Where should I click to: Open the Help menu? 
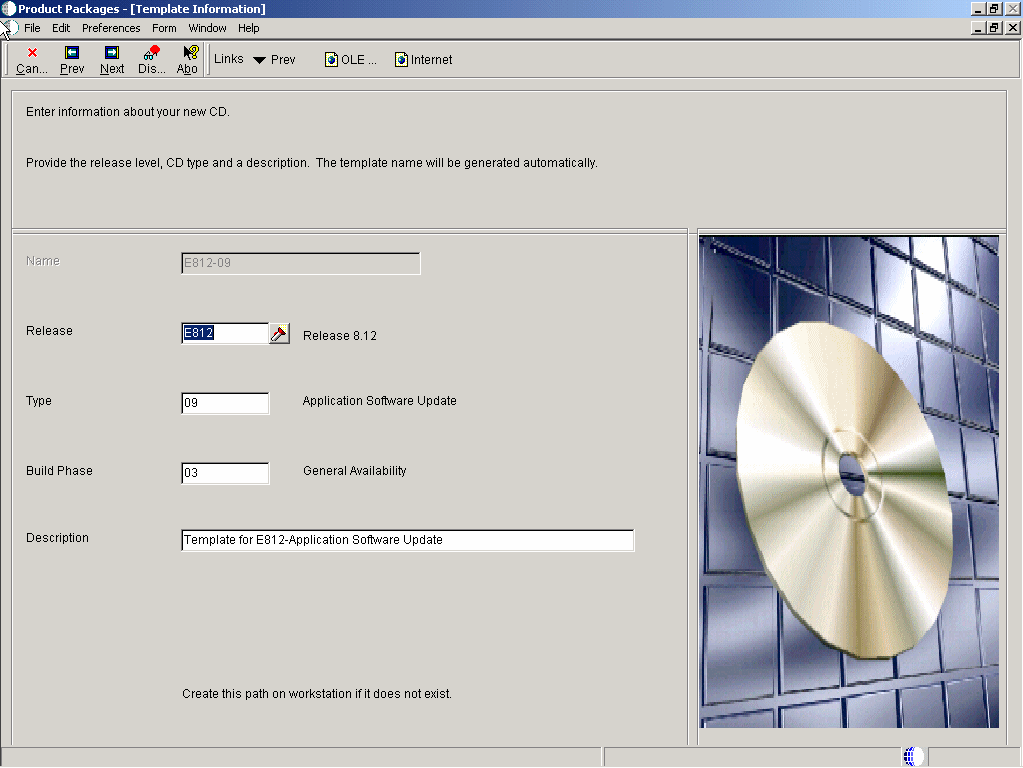coord(248,28)
